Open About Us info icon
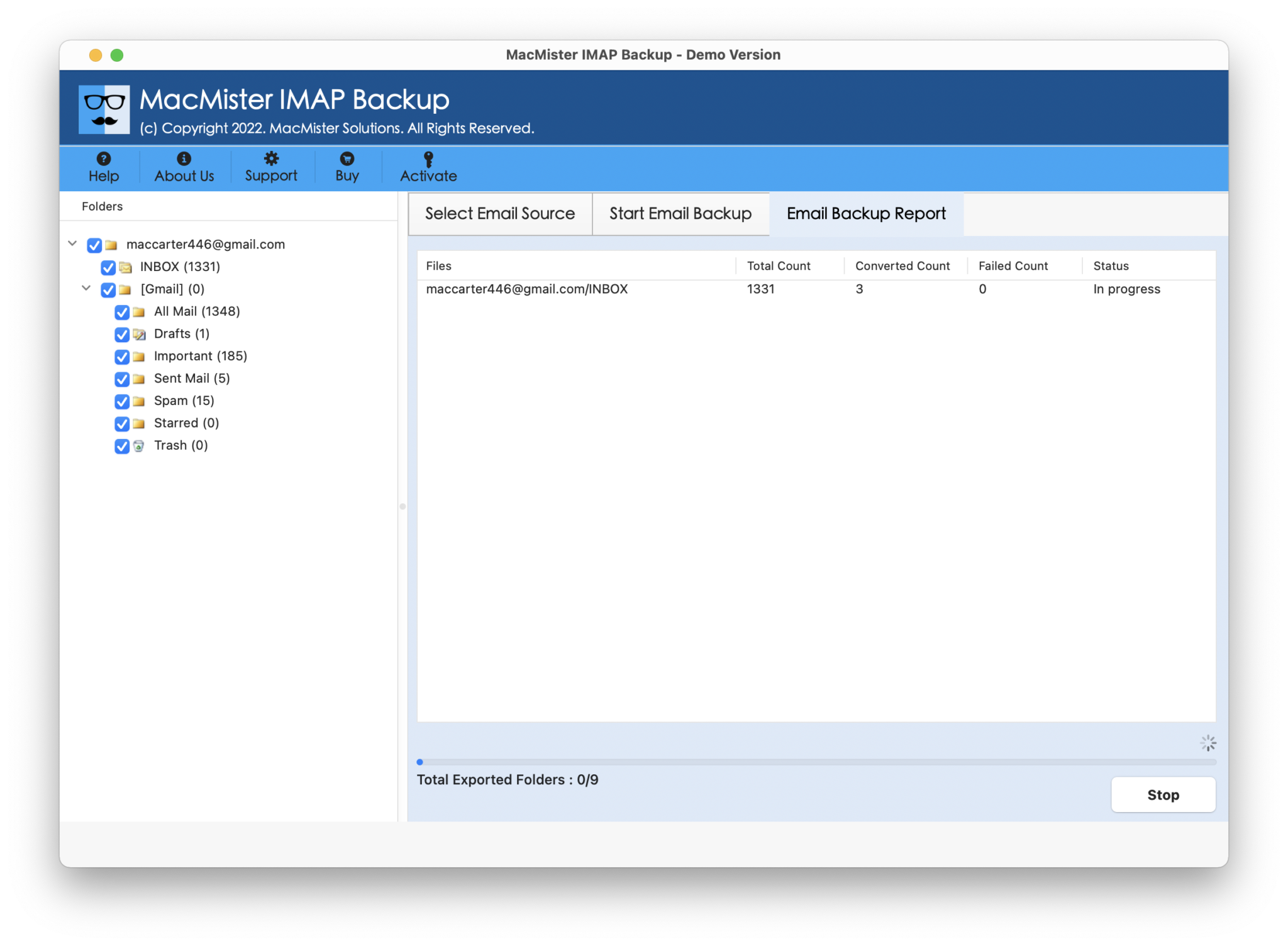 tap(184, 159)
